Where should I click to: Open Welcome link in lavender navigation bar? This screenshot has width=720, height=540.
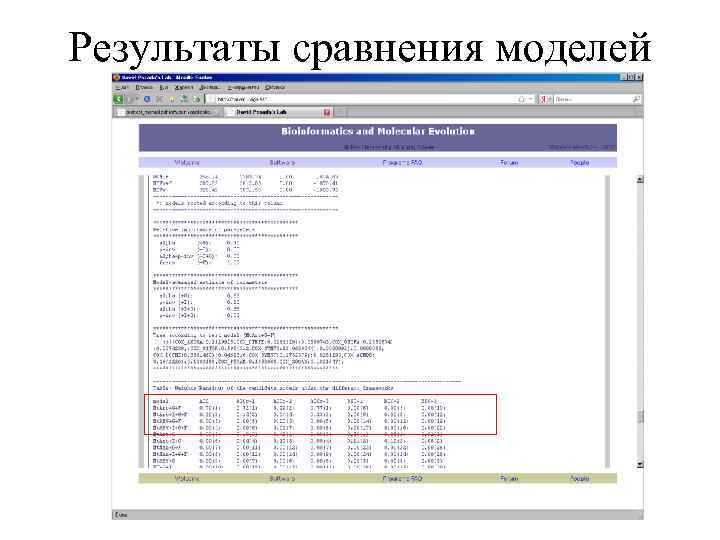(x=187, y=163)
